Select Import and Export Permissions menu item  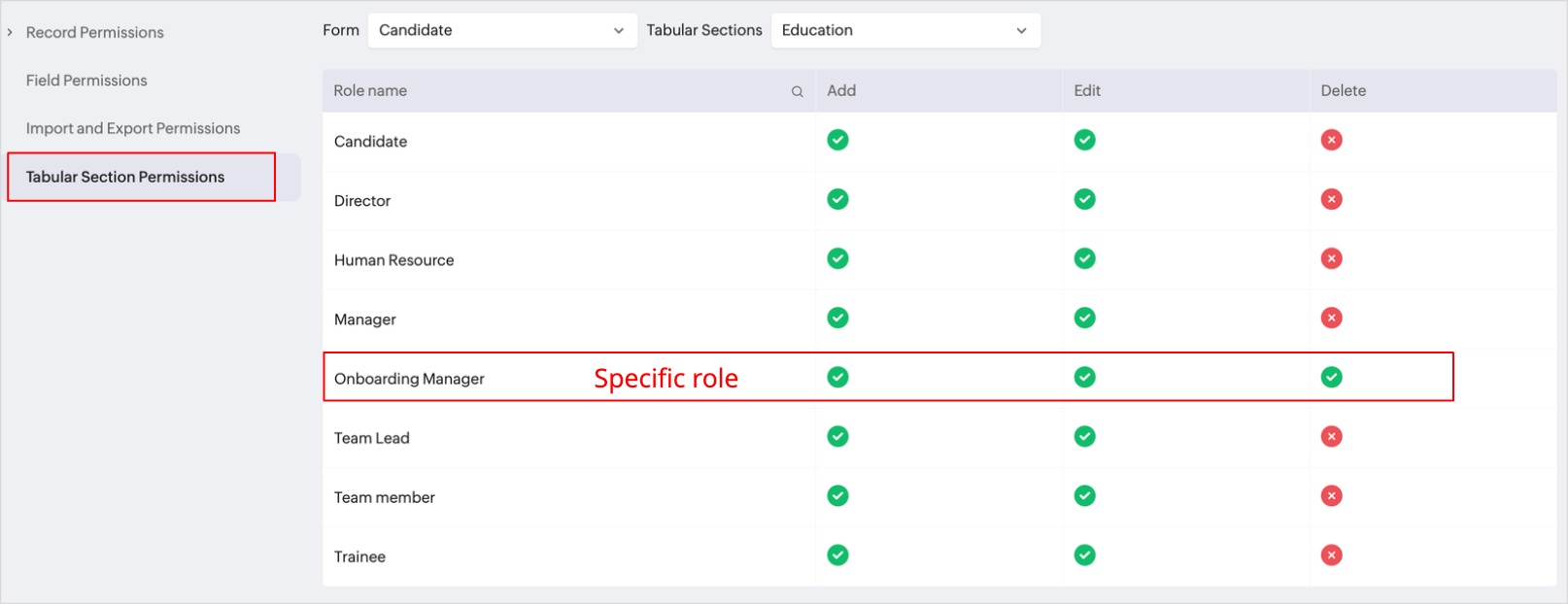(x=133, y=128)
